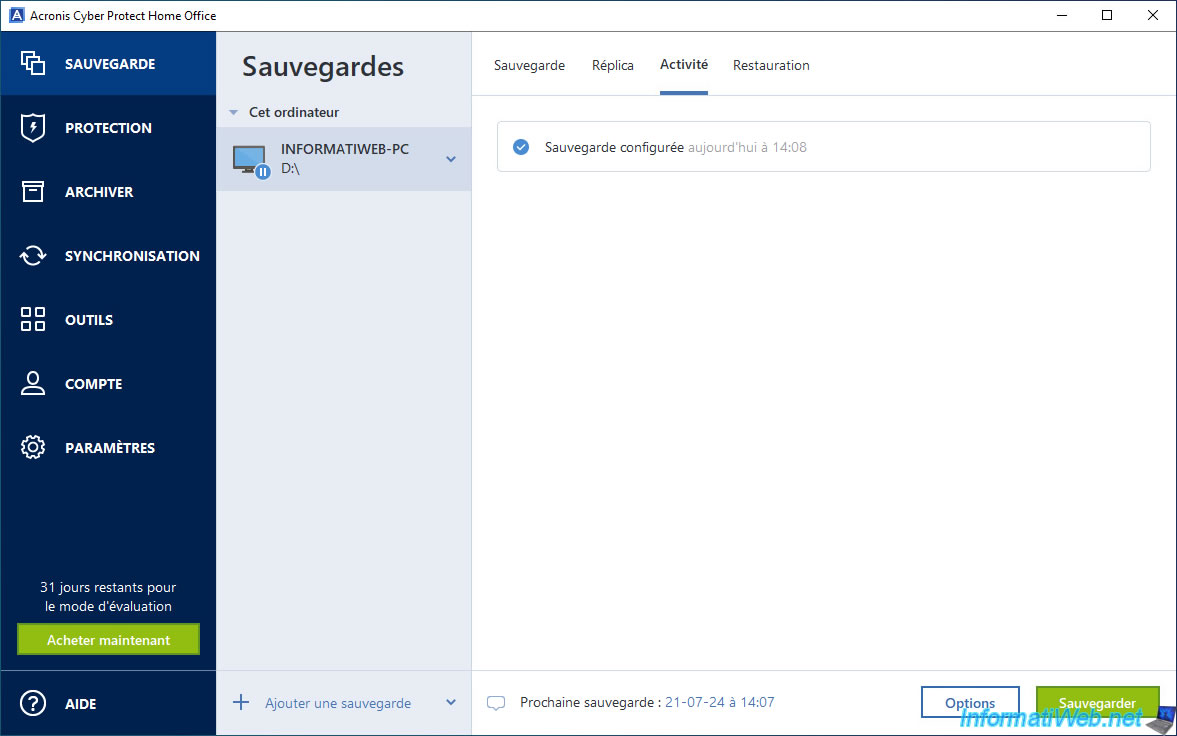Open the Protection shield icon
Image resolution: width=1177 pixels, height=736 pixels.
(33, 128)
